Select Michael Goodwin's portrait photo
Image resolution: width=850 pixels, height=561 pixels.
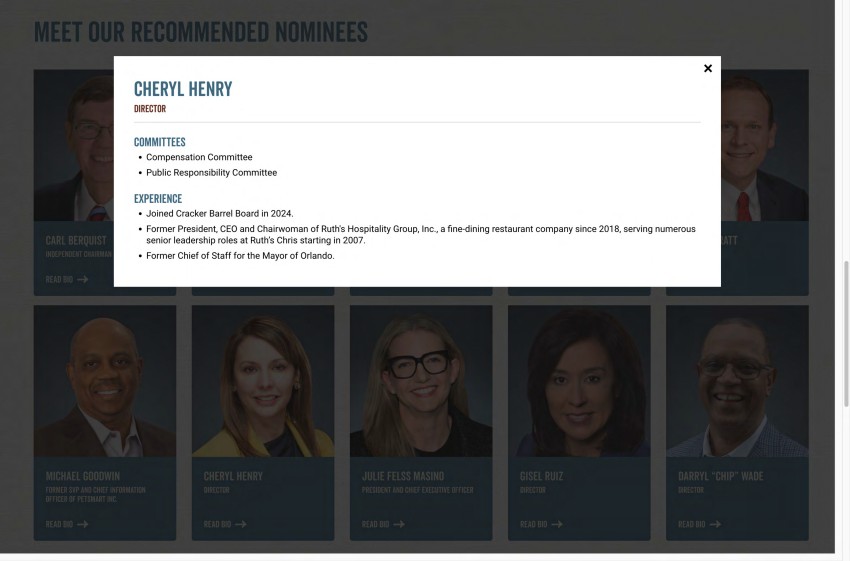[105, 381]
